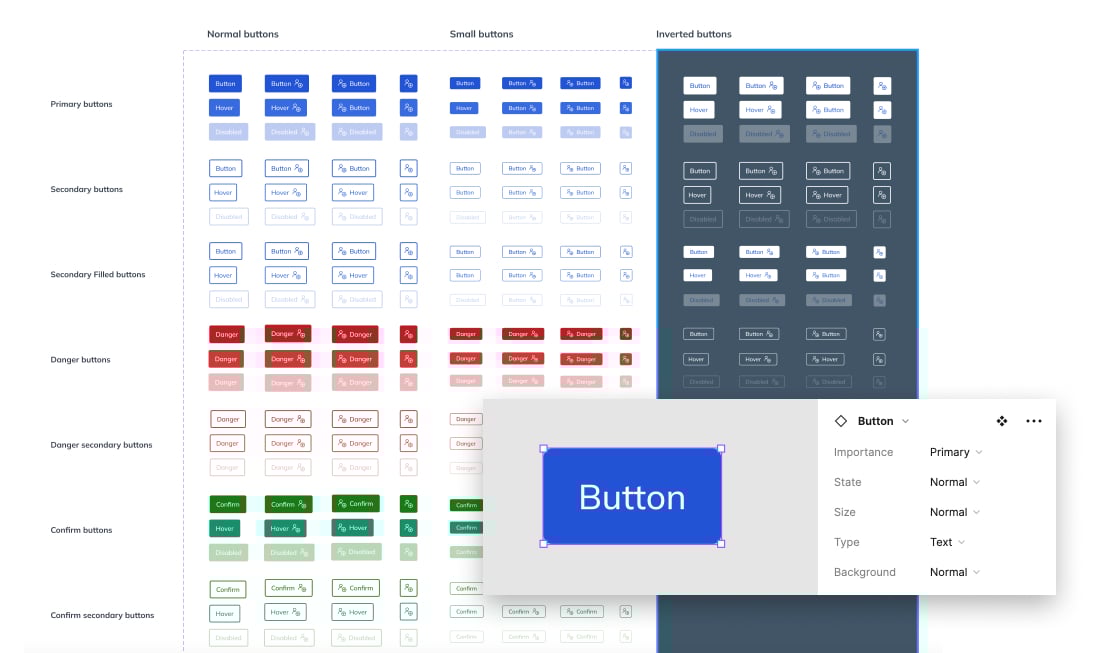
Task: Open the Importance dropdown set to Primary
Action: point(956,452)
